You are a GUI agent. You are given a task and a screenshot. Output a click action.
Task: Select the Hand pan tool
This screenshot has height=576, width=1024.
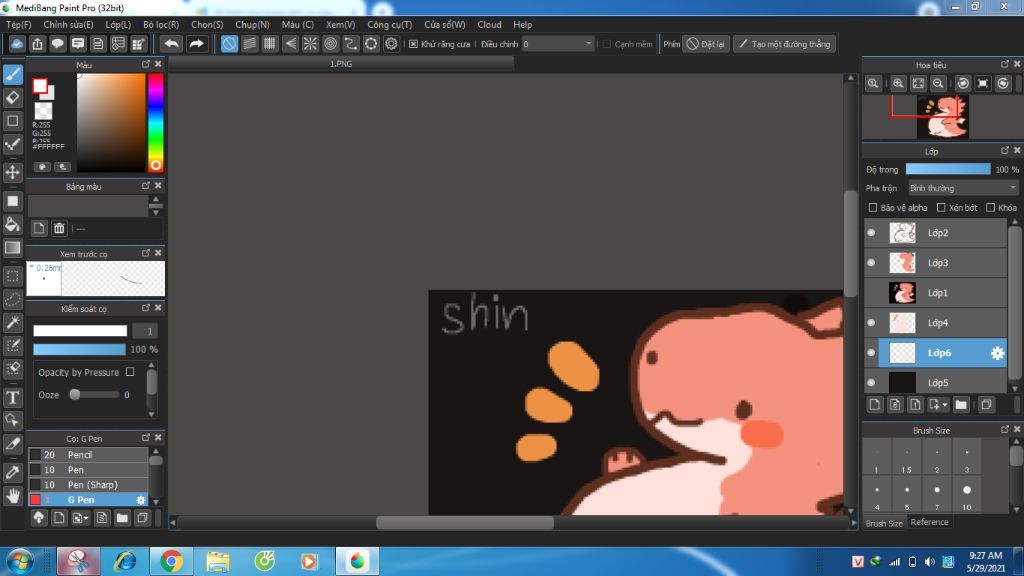13,496
